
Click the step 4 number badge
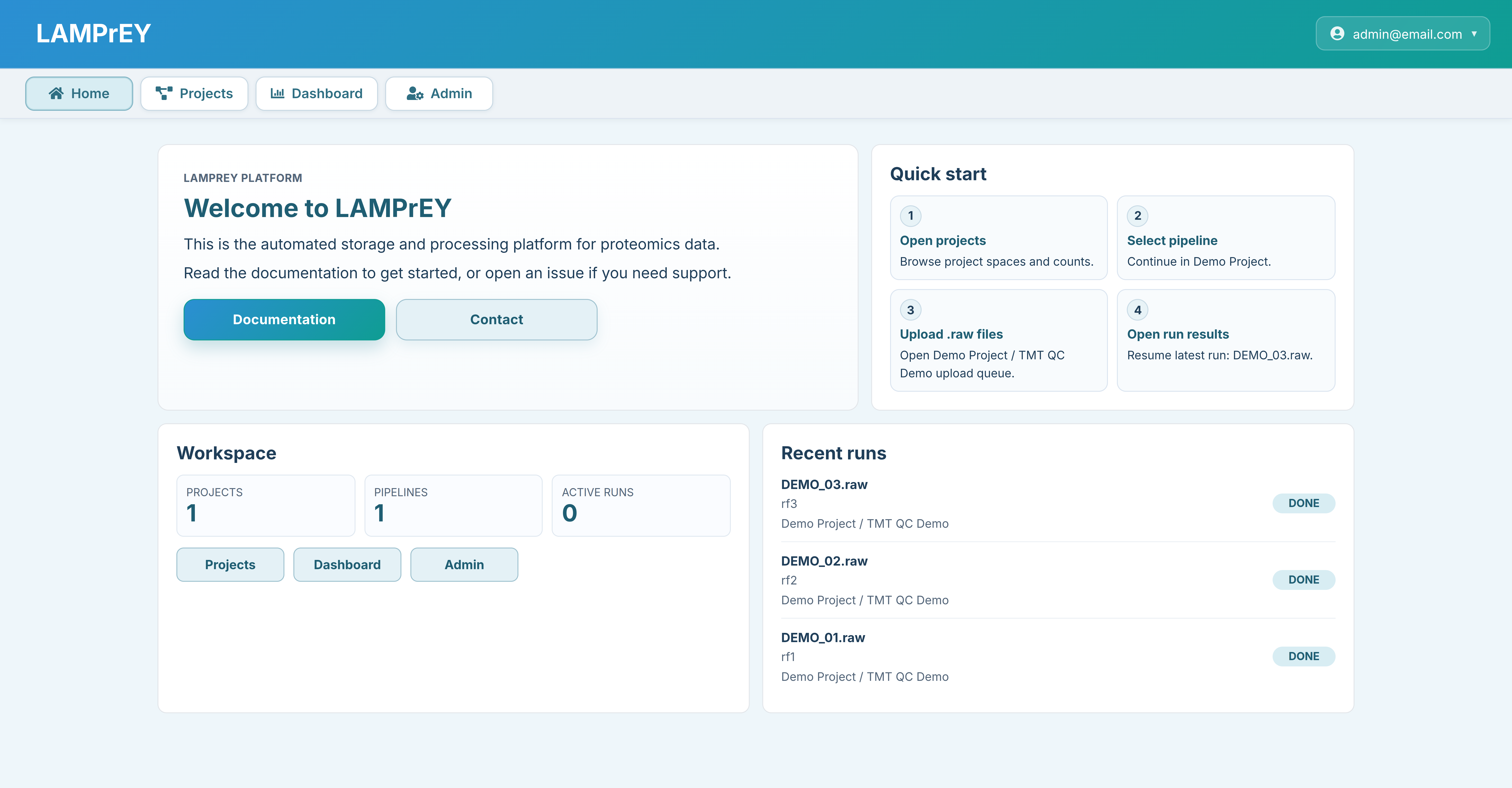pyautogui.click(x=1138, y=310)
